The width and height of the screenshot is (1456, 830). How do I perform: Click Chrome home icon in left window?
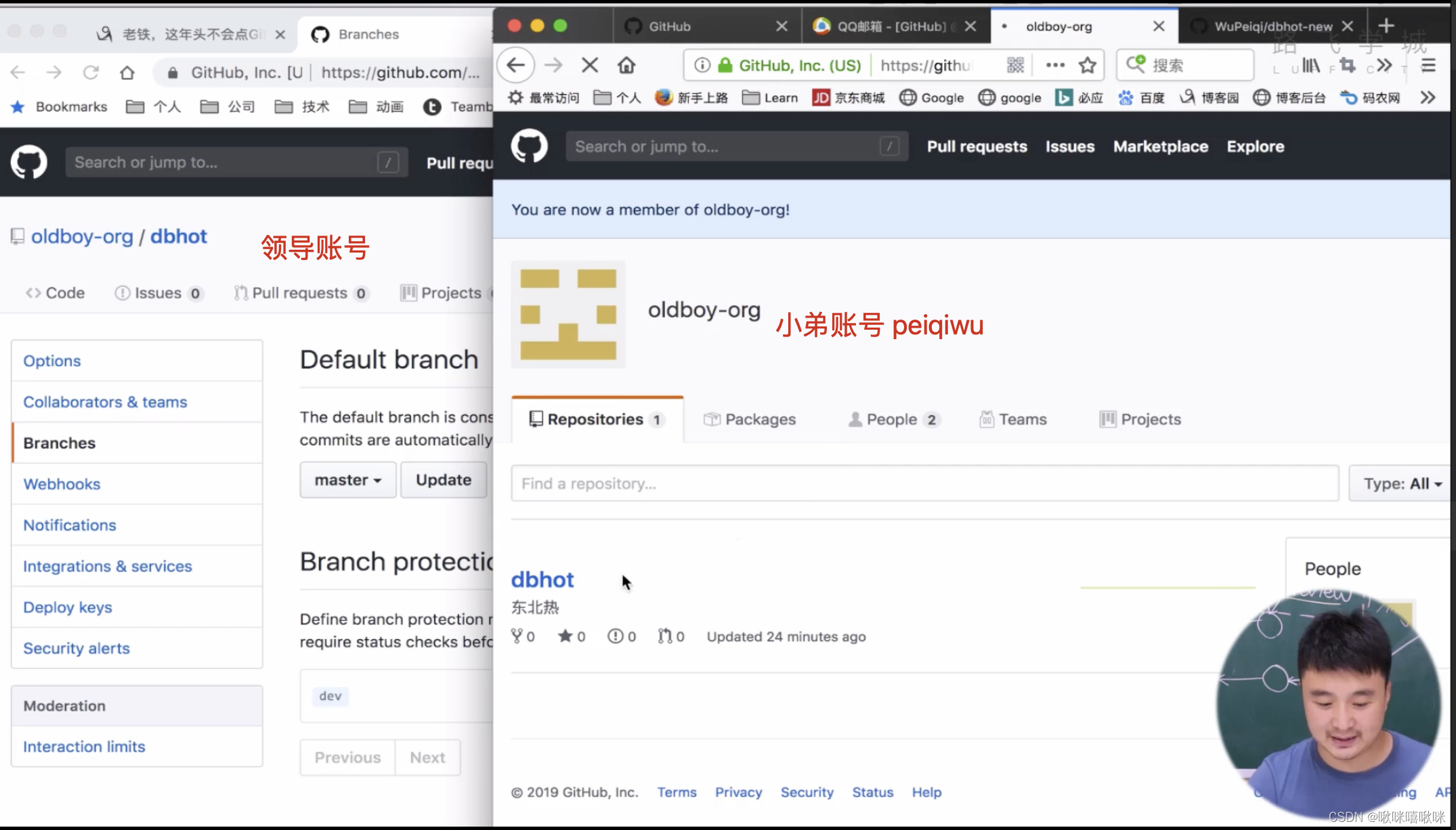pyautogui.click(x=127, y=72)
